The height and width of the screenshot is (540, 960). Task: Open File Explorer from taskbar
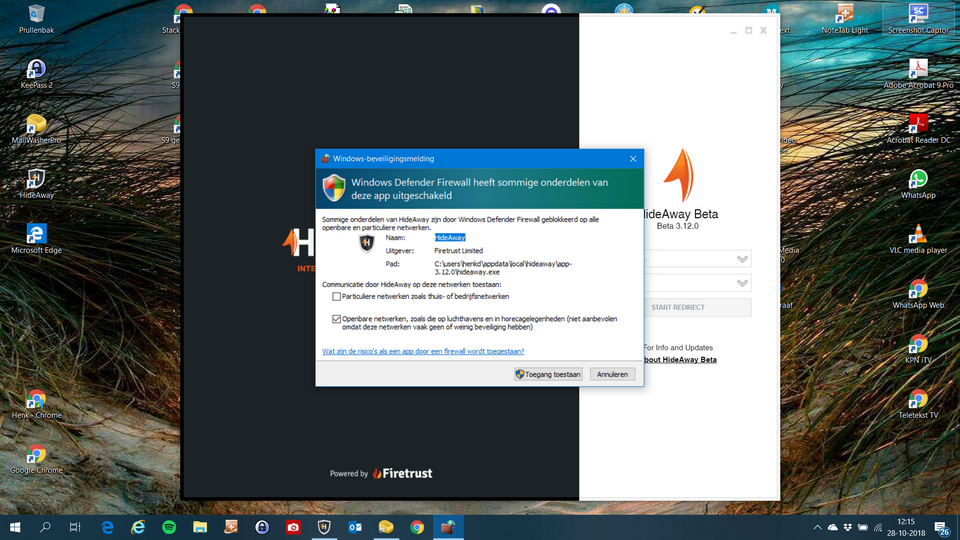(x=200, y=527)
